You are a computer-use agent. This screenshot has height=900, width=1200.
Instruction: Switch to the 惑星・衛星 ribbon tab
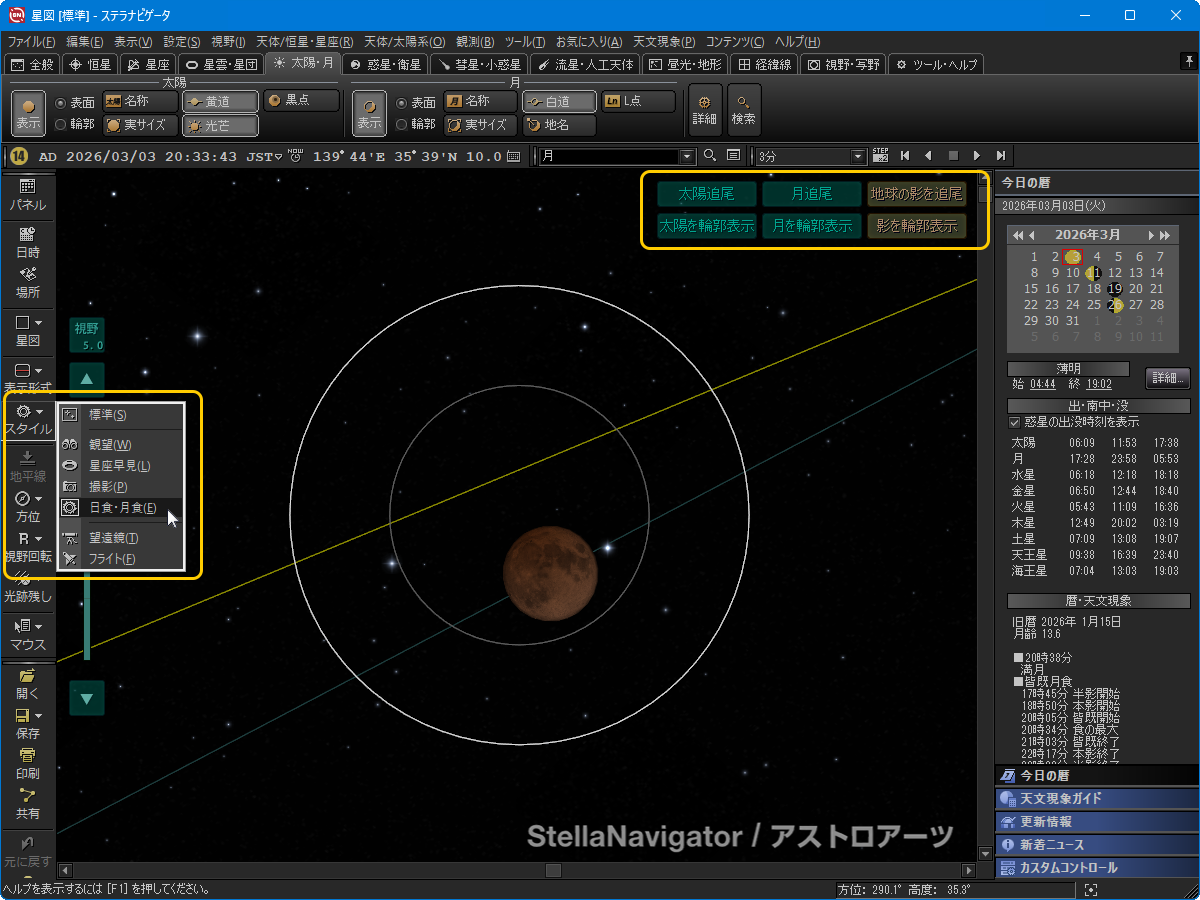385,64
